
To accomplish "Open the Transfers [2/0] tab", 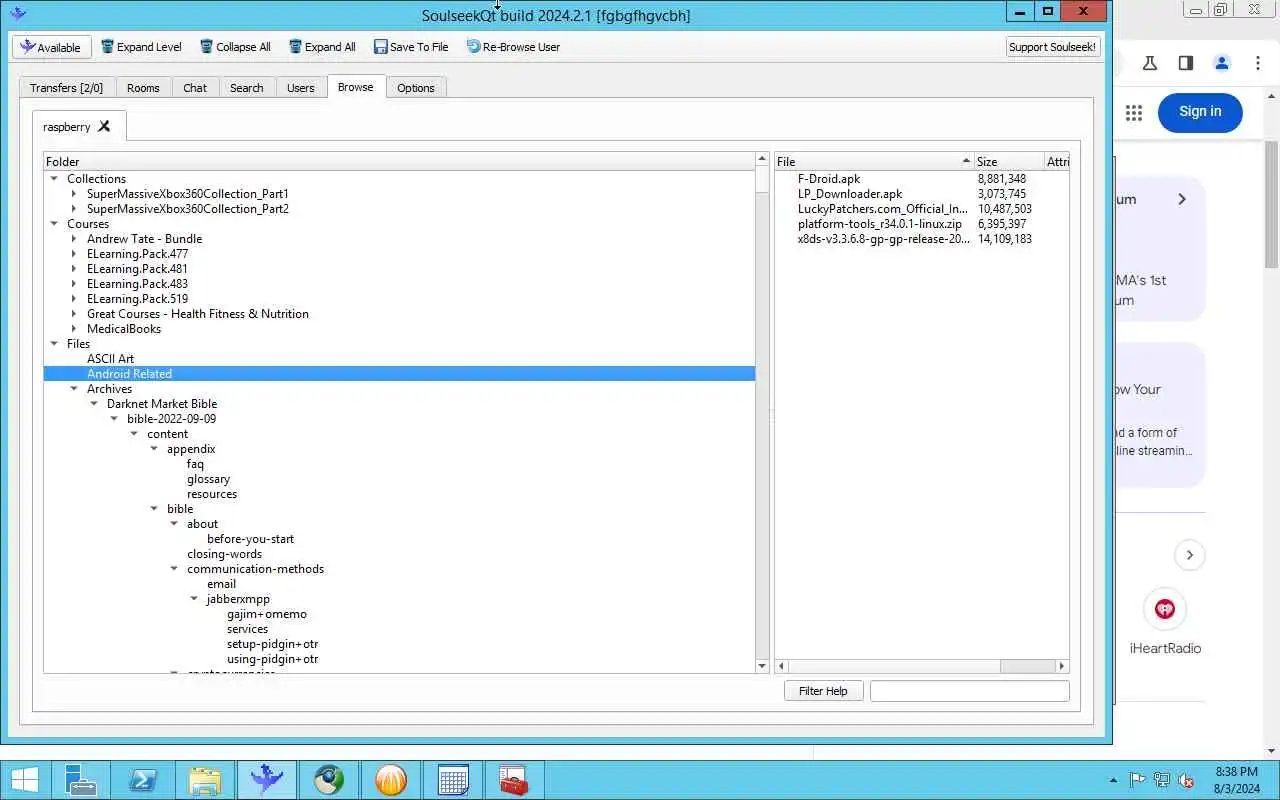I will 66,88.
